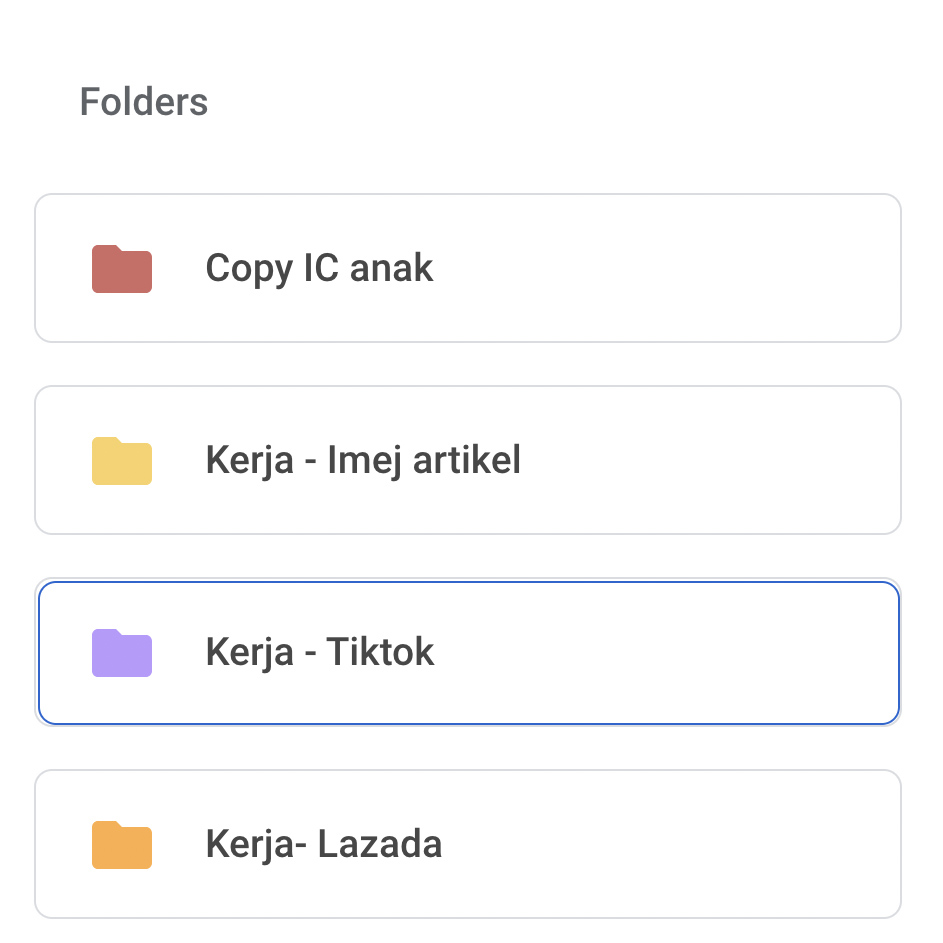943x943 pixels.
Task: Pick the Imej artikel work folder
Action: 468,460
